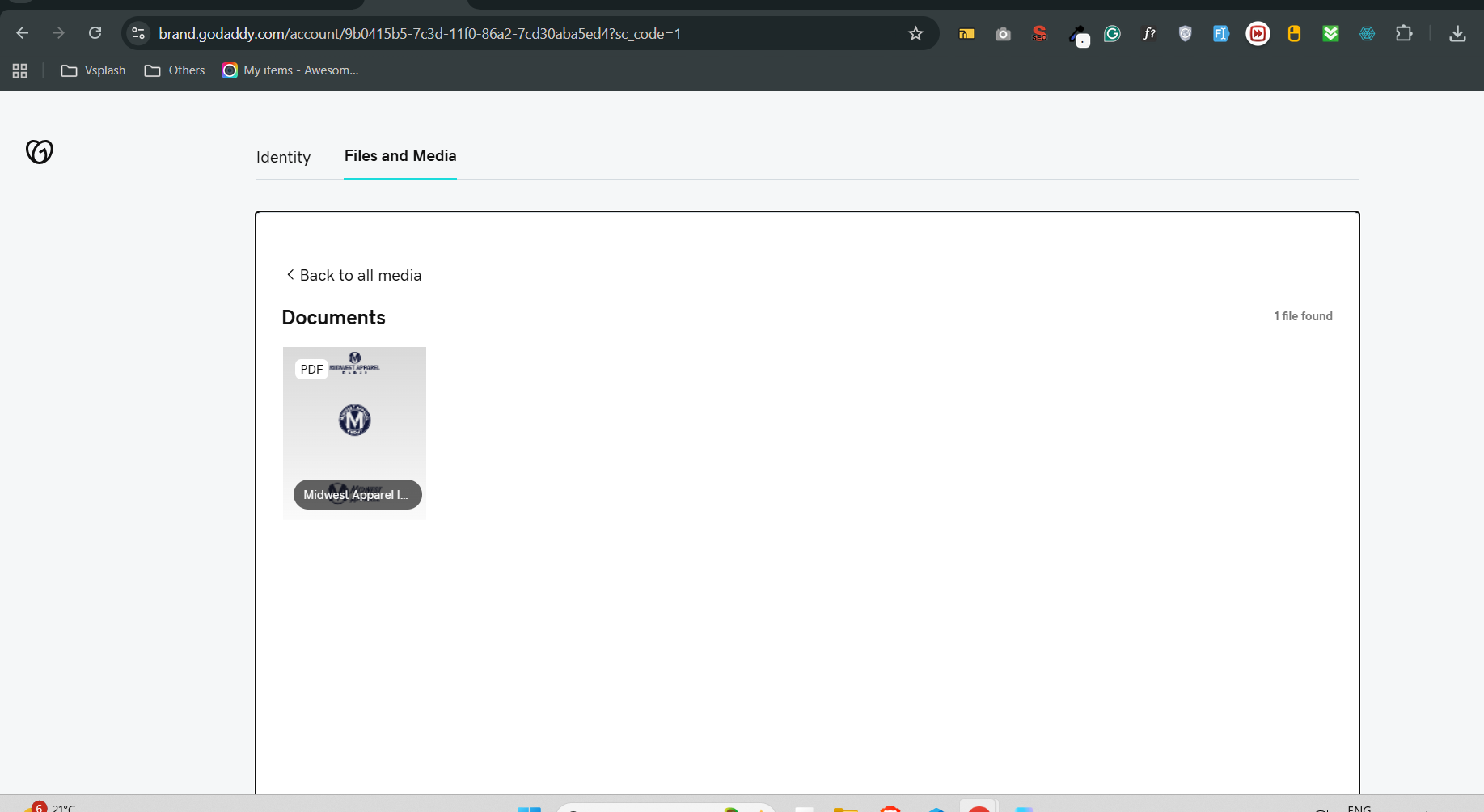Viewport: 1484px width, 812px height.
Task: Reload the current page
Action: (x=95, y=33)
